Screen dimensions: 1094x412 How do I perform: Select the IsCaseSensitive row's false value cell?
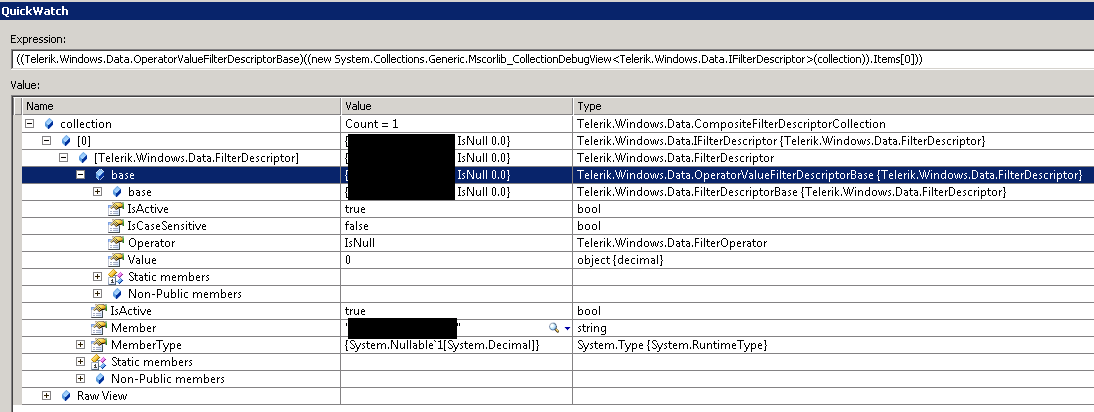[x=456, y=226]
